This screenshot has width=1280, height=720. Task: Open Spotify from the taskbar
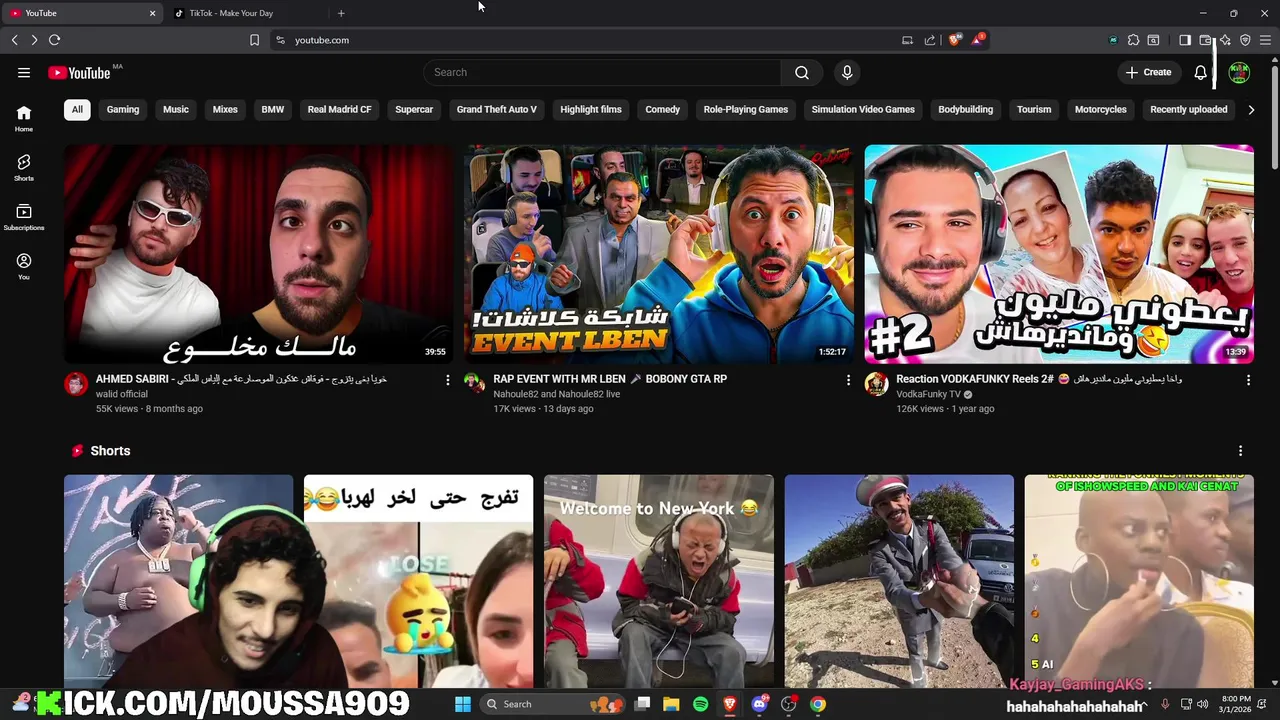pyautogui.click(x=700, y=704)
